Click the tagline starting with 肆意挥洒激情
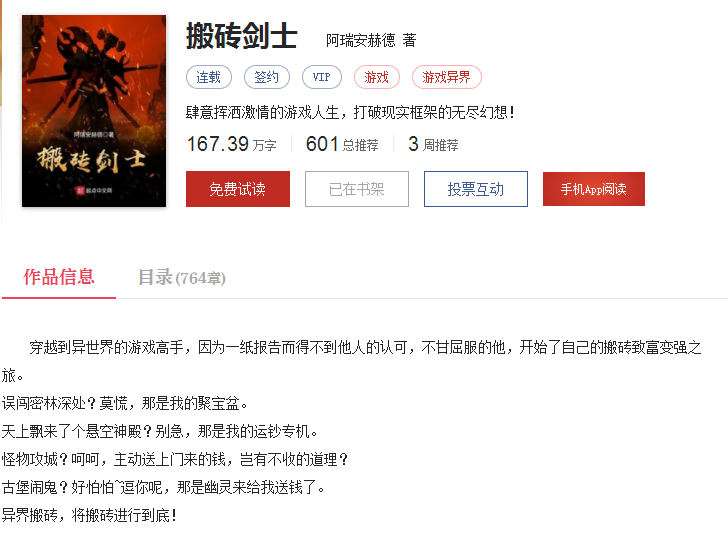Image resolution: width=728 pixels, height=536 pixels. tap(351, 112)
